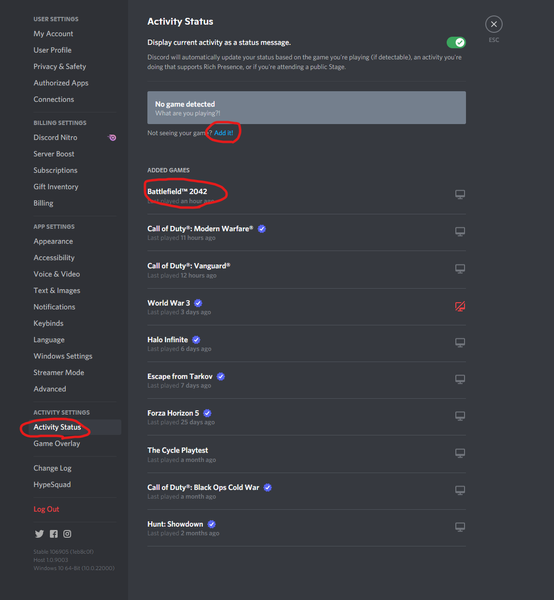Toggle overlay icon for Battlefield 2042
The width and height of the screenshot is (554, 600).
460,194
